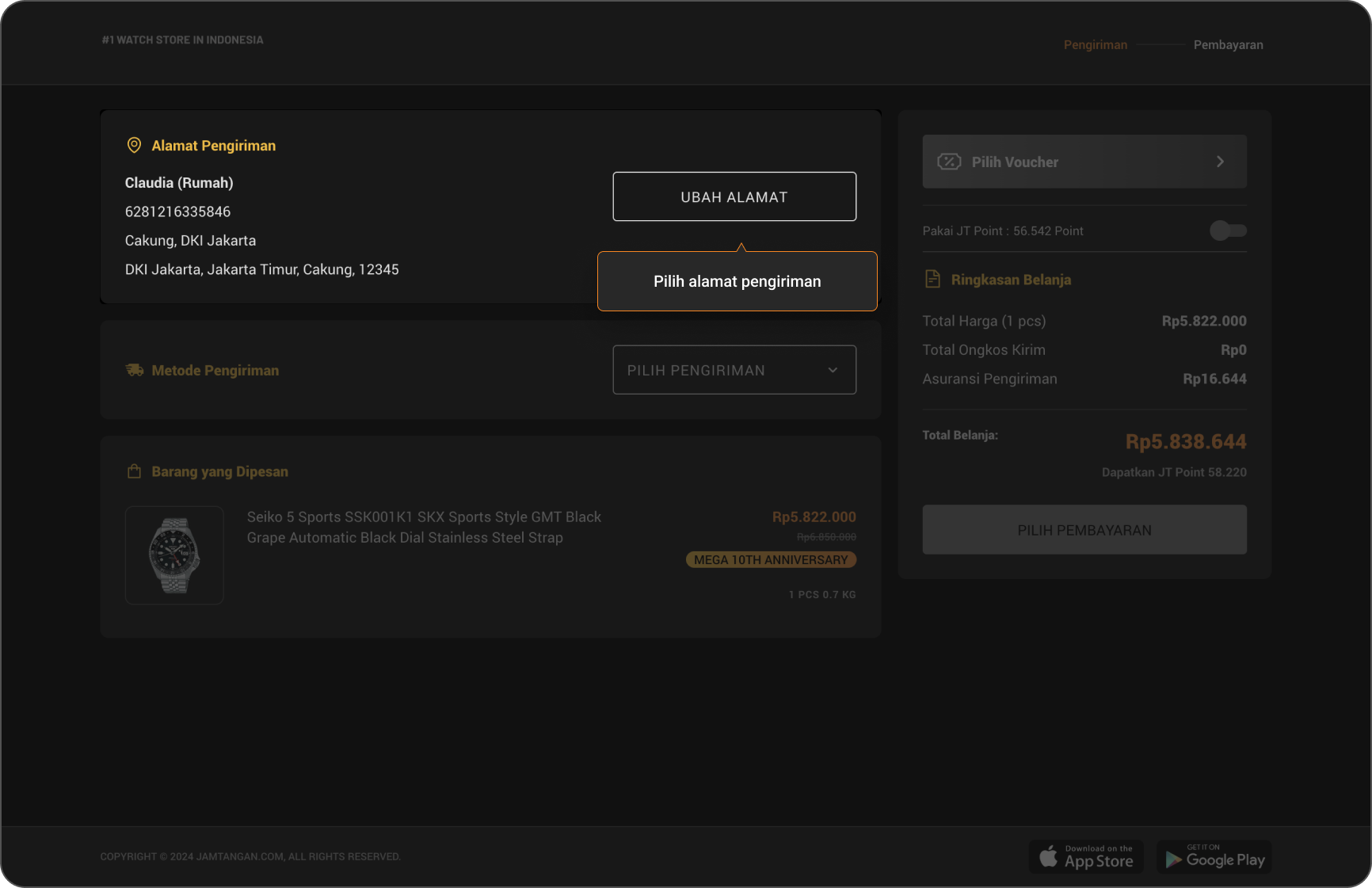Screen dimensions: 1372x888
Task: Go to the Pengiriman step
Action: [1096, 45]
